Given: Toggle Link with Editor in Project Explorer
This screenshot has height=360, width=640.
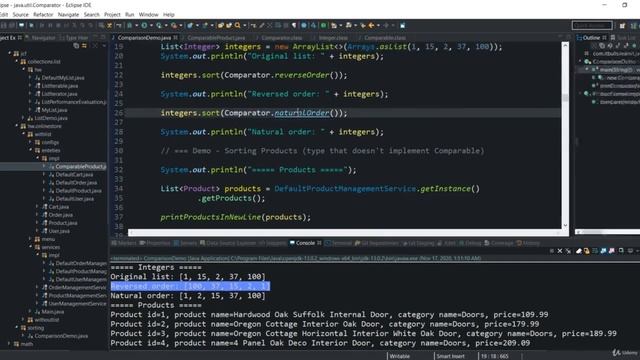Looking at the screenshot, I should pyautogui.click(x=84, y=46).
